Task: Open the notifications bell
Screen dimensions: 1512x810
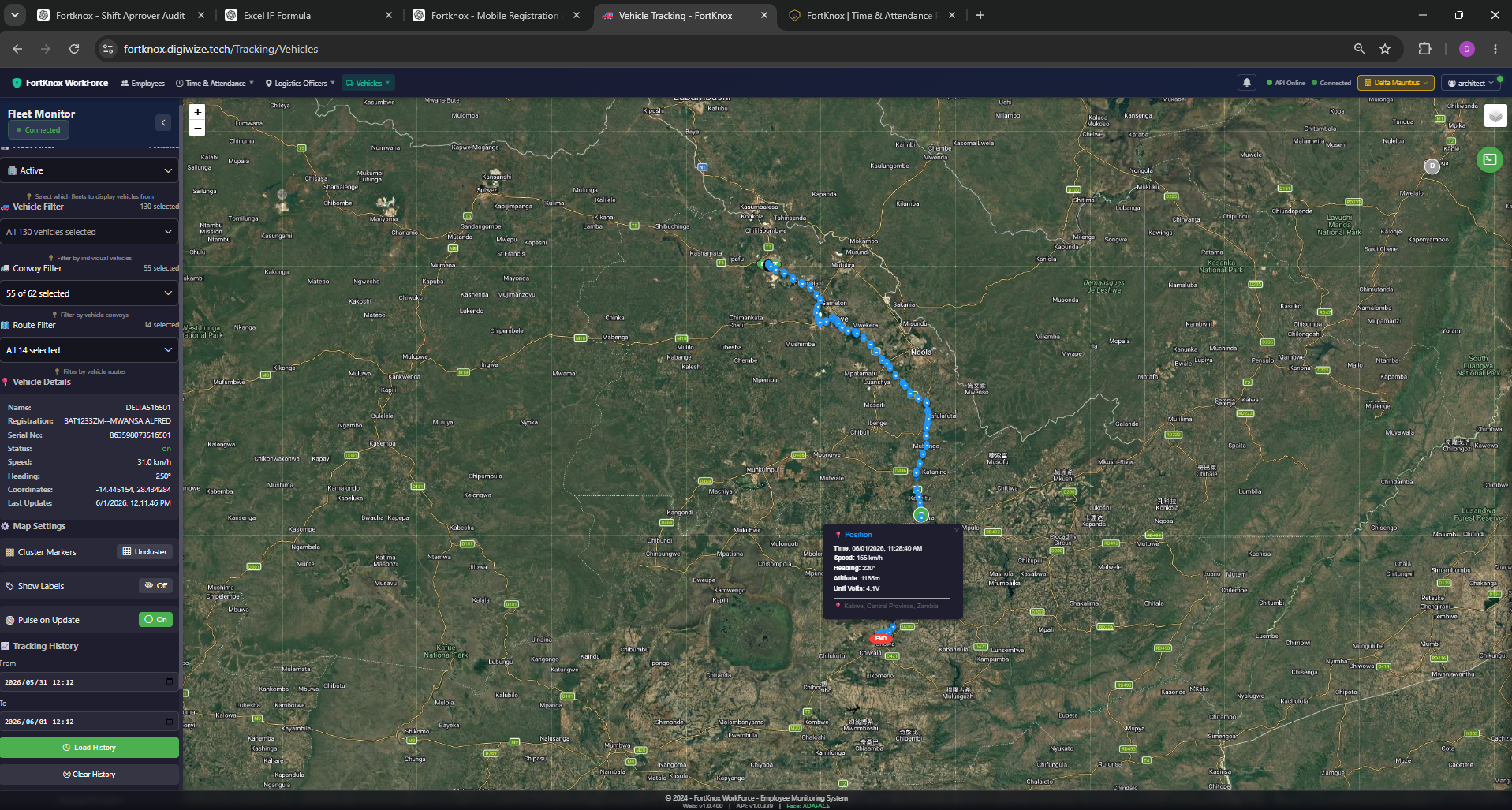Action: pyautogui.click(x=1247, y=83)
